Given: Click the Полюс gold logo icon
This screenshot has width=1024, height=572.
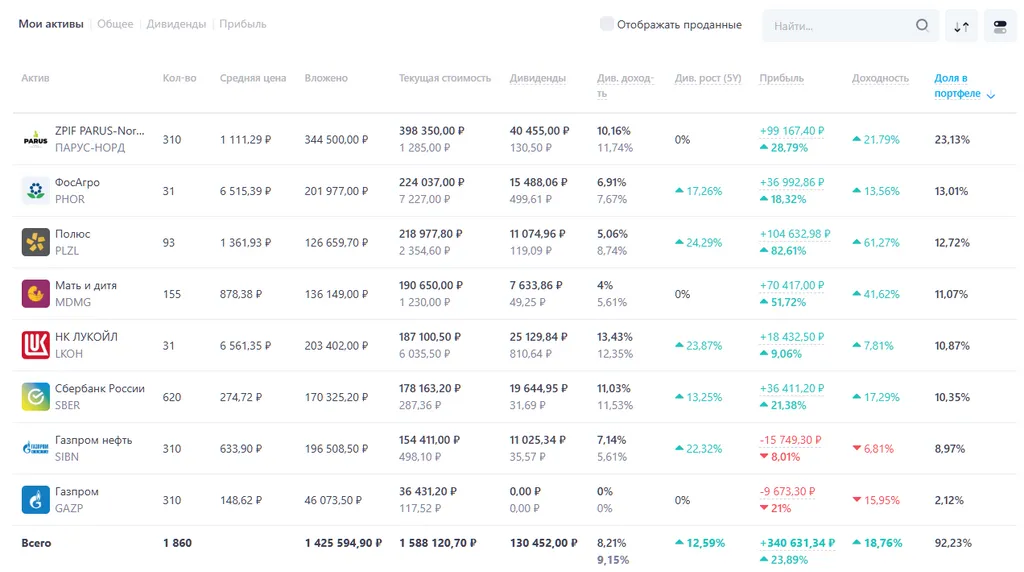Looking at the screenshot, I should pos(35,242).
